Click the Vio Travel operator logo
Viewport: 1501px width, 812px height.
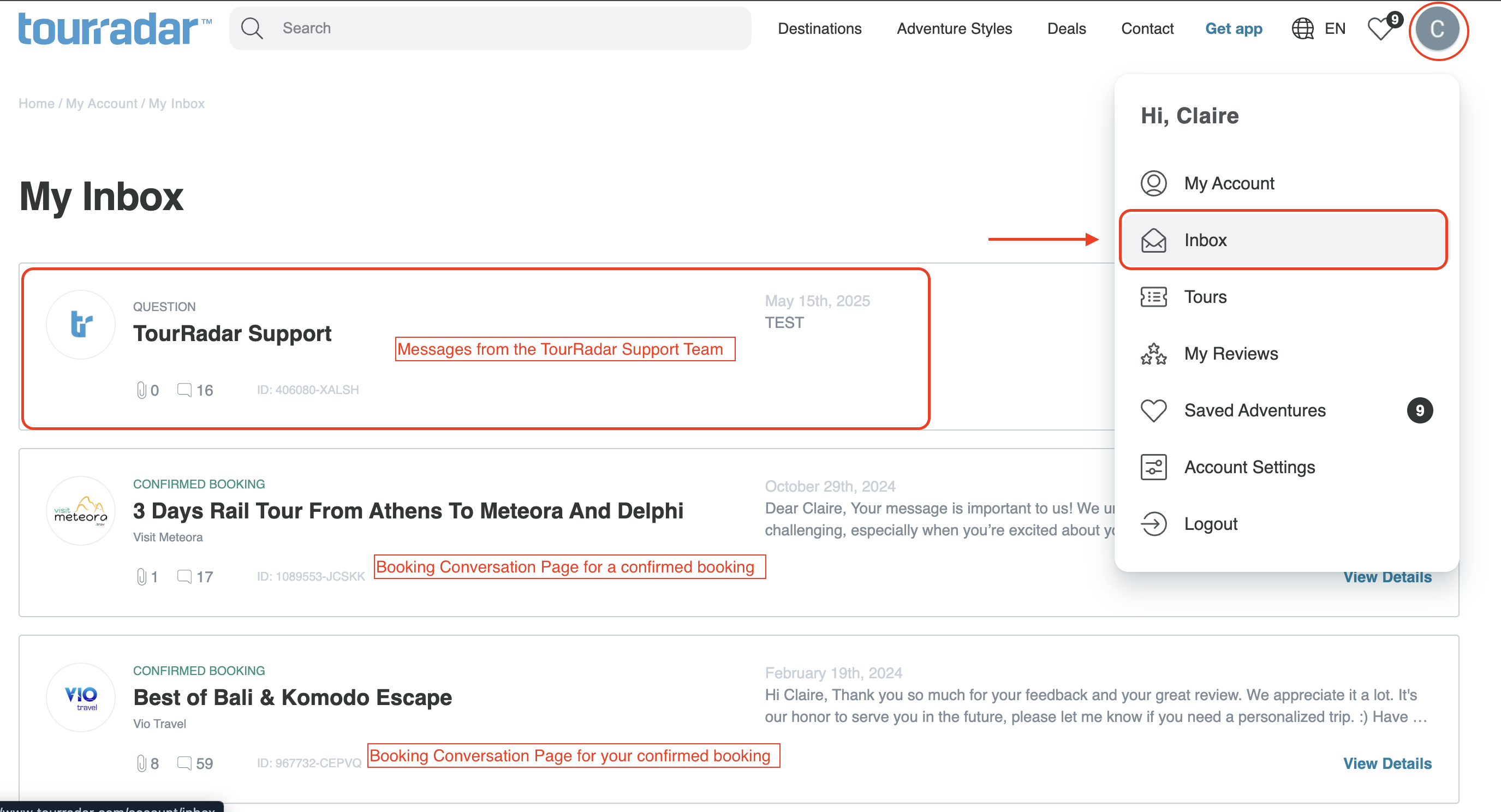pyautogui.click(x=81, y=697)
